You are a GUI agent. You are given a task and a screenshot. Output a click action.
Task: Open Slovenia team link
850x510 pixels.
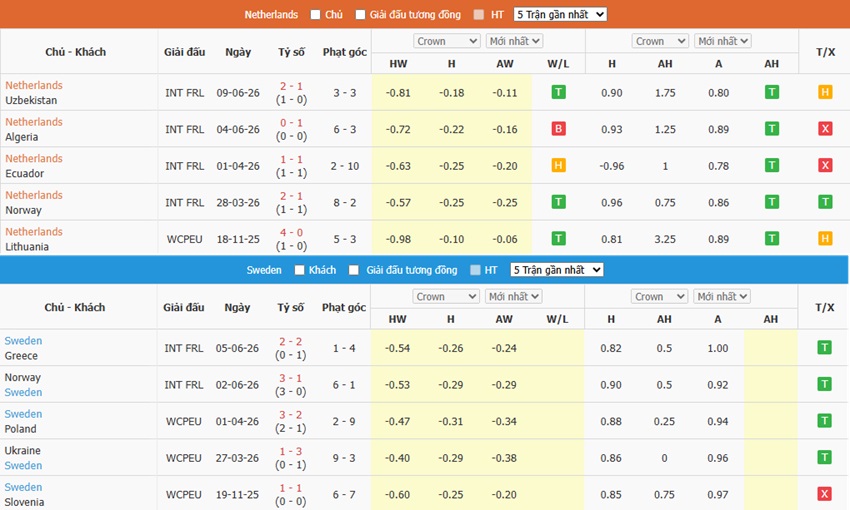[x=24, y=502]
